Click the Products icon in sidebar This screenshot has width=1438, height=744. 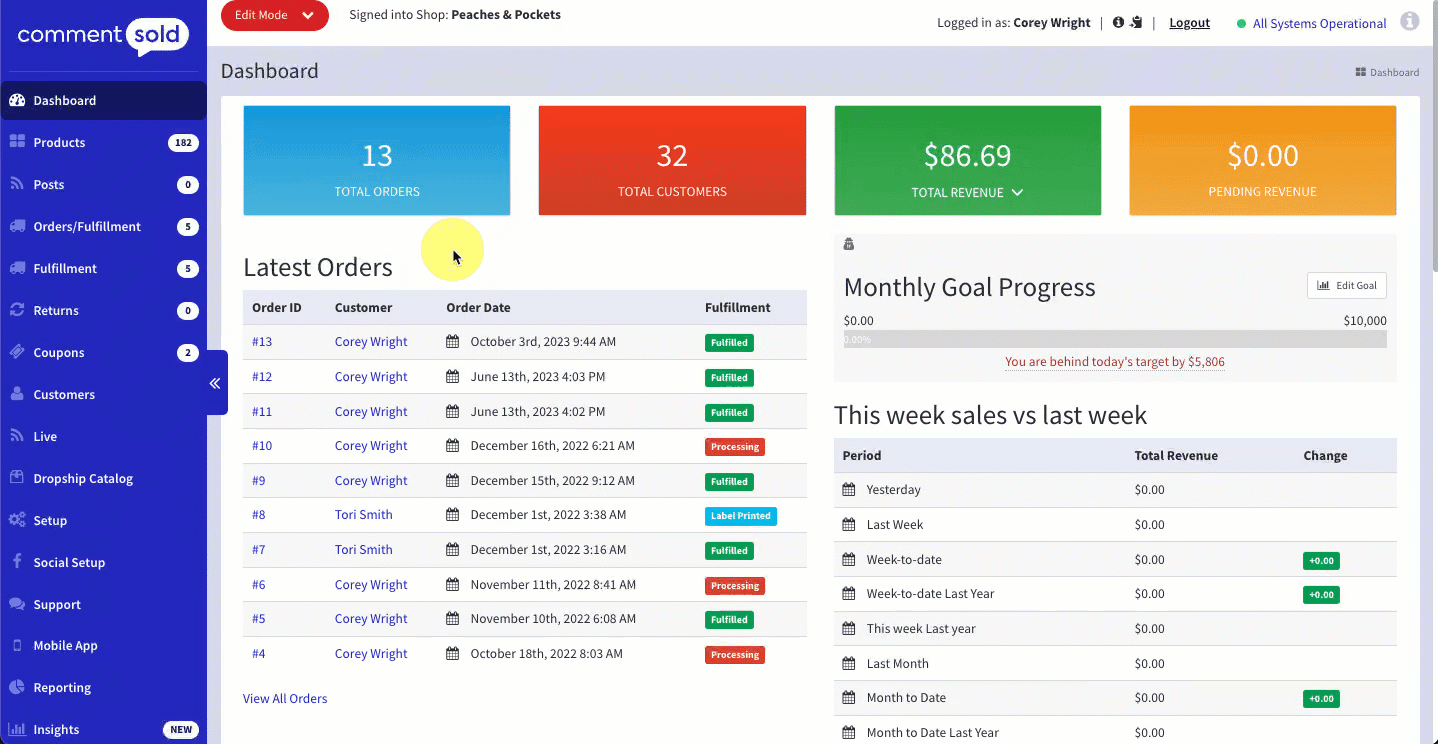[x=17, y=142]
